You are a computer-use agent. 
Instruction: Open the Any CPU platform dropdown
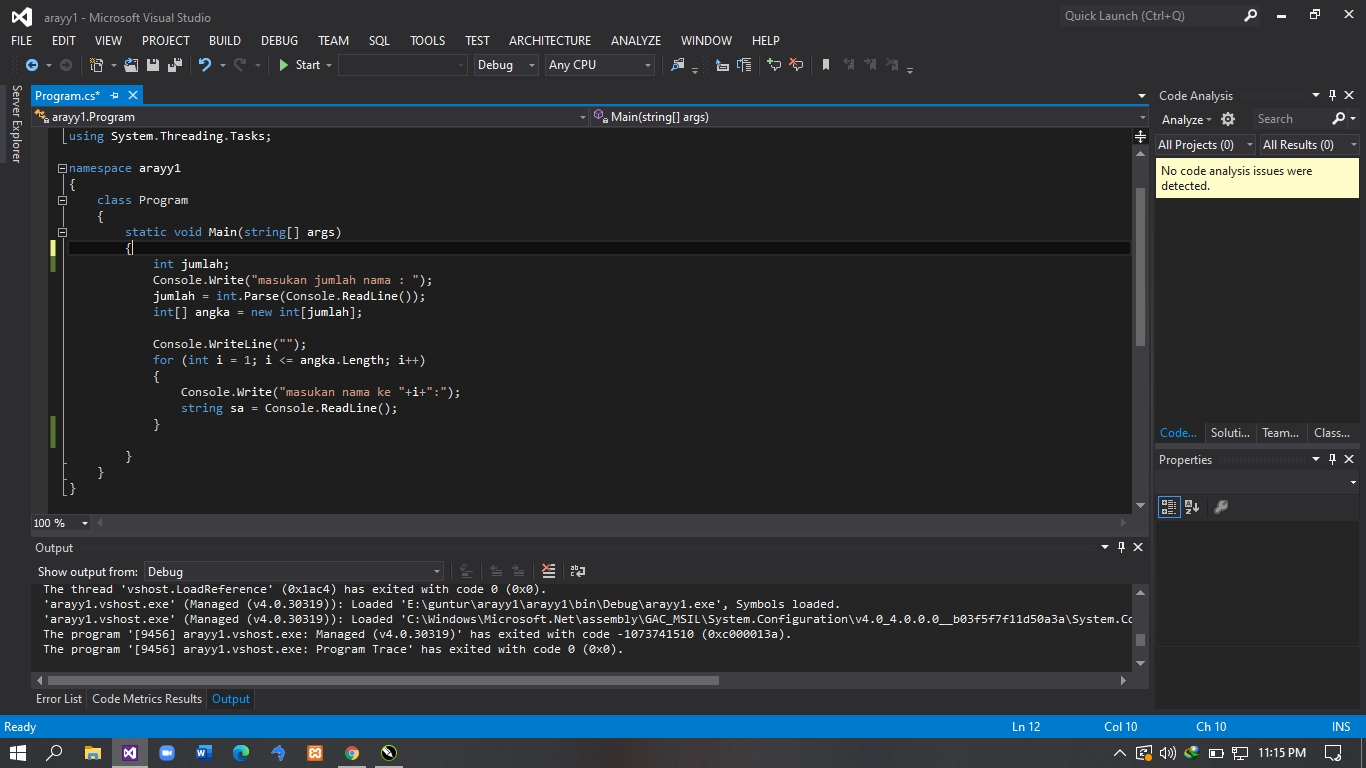[600, 65]
